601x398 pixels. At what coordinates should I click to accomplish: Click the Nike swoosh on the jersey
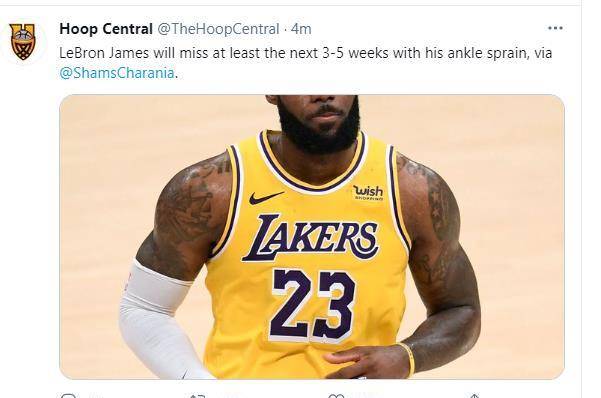[266, 197]
